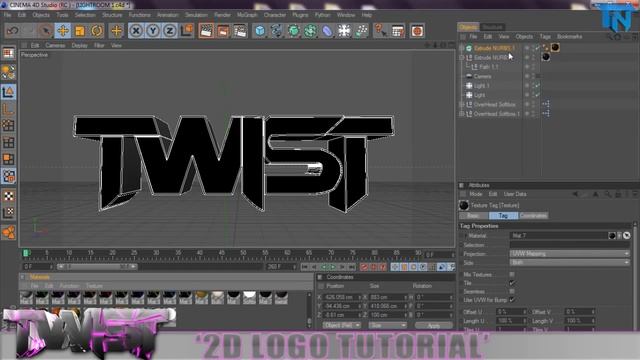Viewport: 640px width, 360px height.
Task: Toggle the Mix Textures checkbox
Action: pyautogui.click(x=512, y=274)
